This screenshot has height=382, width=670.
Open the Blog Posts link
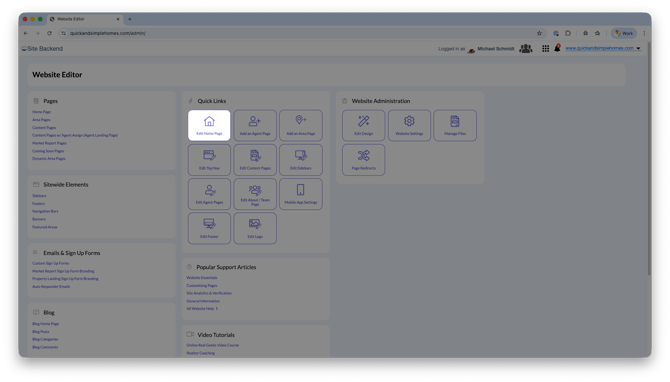click(x=41, y=332)
